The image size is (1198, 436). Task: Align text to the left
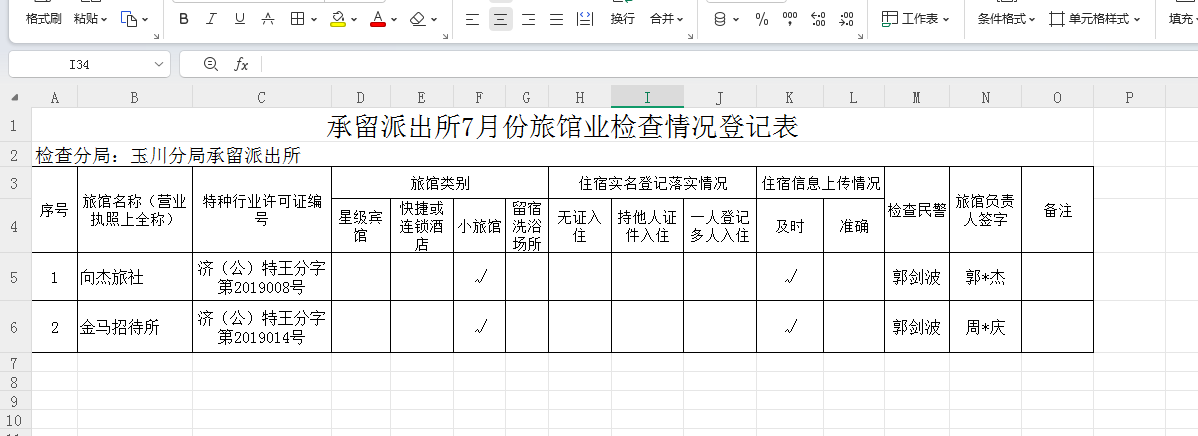(472, 19)
